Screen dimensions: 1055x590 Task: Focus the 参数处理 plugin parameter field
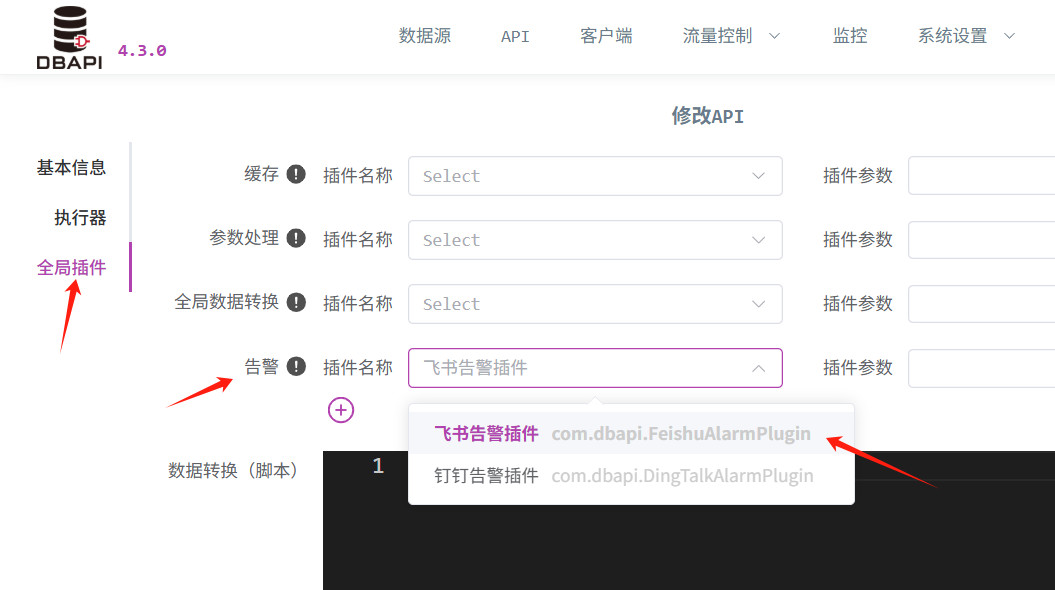[x=982, y=240]
